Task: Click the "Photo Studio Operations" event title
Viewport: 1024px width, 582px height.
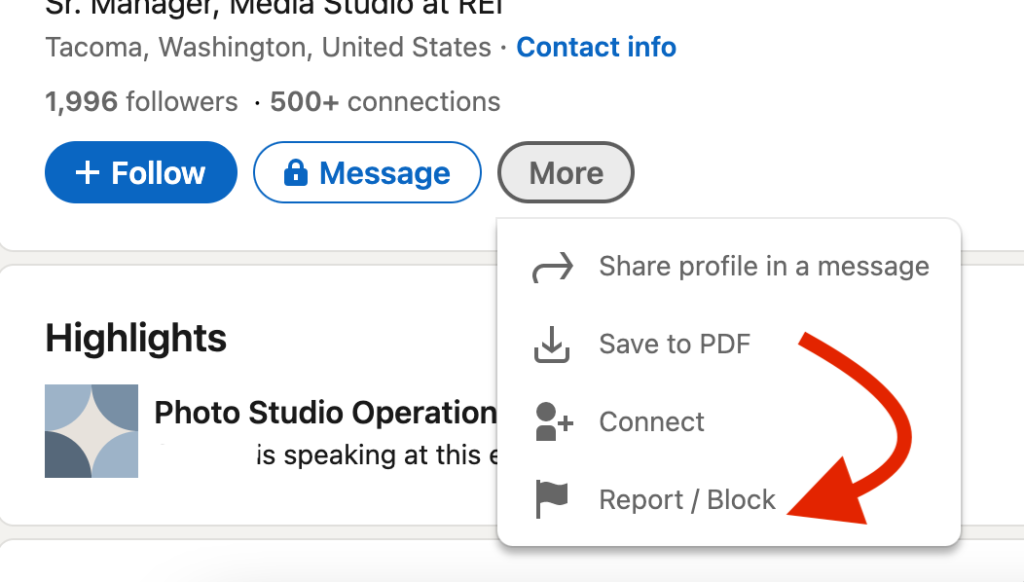Action: [320, 412]
